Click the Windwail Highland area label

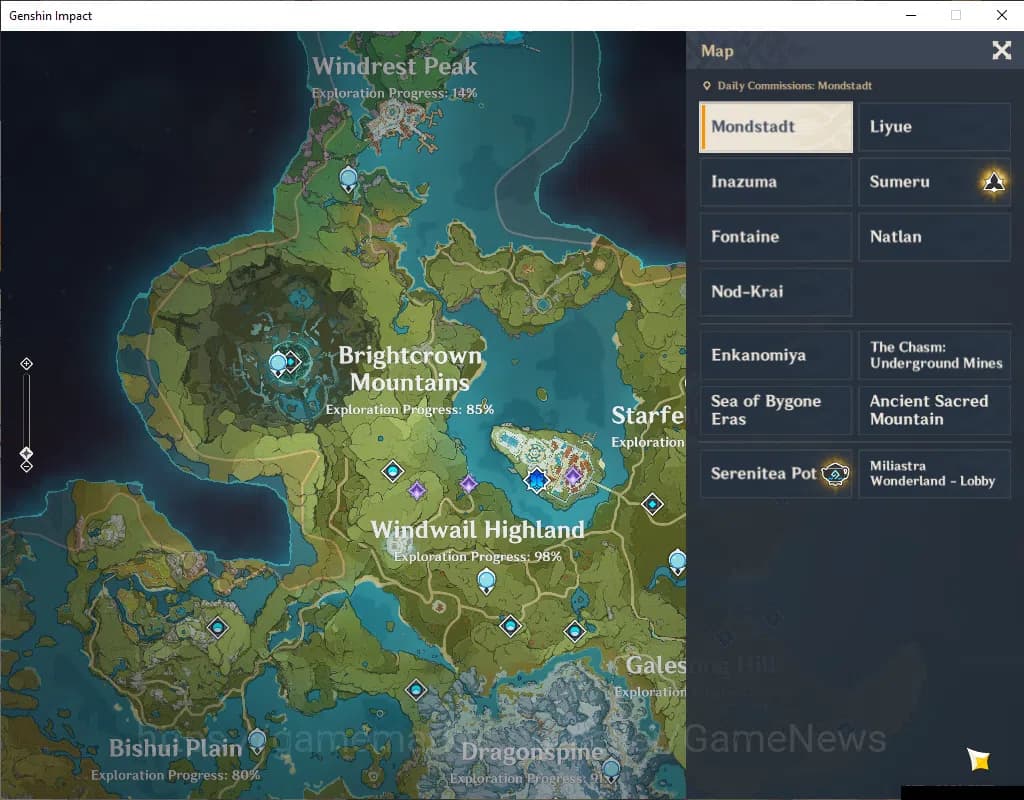pyautogui.click(x=477, y=529)
